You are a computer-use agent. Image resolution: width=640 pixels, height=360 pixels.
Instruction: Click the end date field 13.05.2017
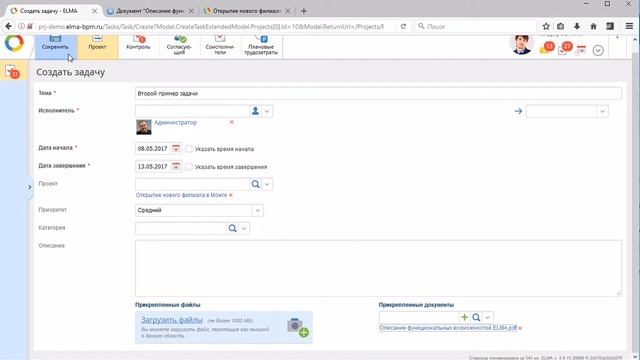point(153,167)
